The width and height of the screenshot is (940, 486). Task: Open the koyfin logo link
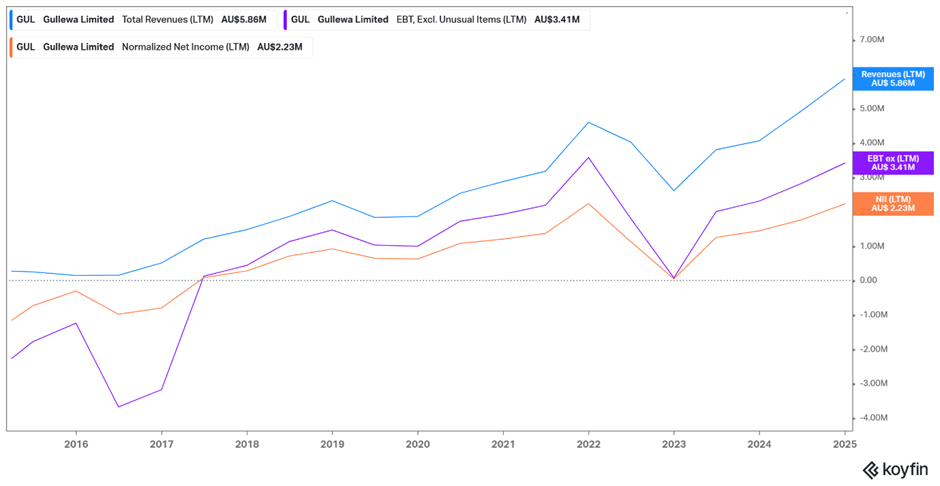(896, 469)
